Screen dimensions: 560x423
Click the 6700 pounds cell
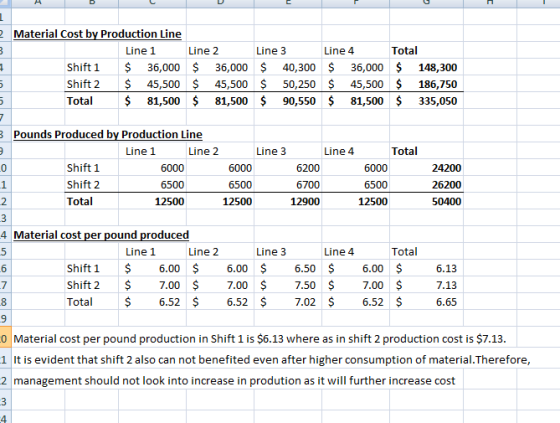pos(288,185)
